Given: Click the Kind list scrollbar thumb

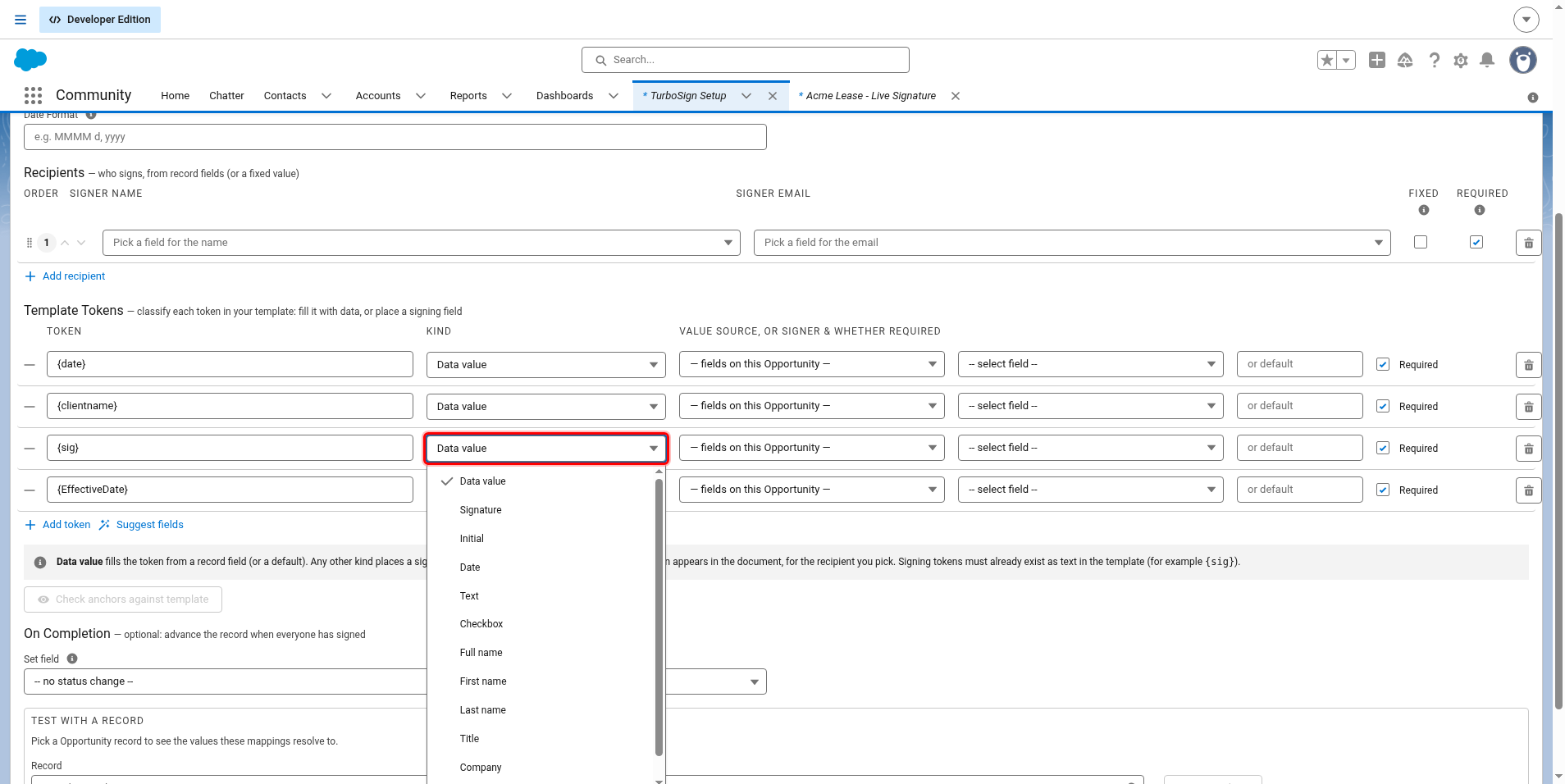Looking at the screenshot, I should [x=659, y=617].
